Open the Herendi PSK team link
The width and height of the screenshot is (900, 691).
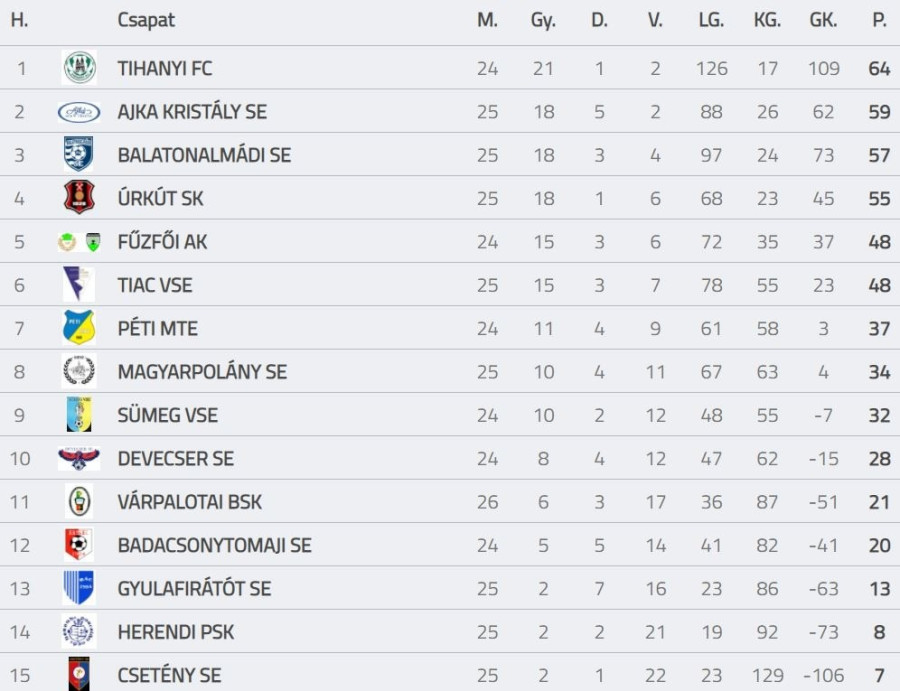176,632
